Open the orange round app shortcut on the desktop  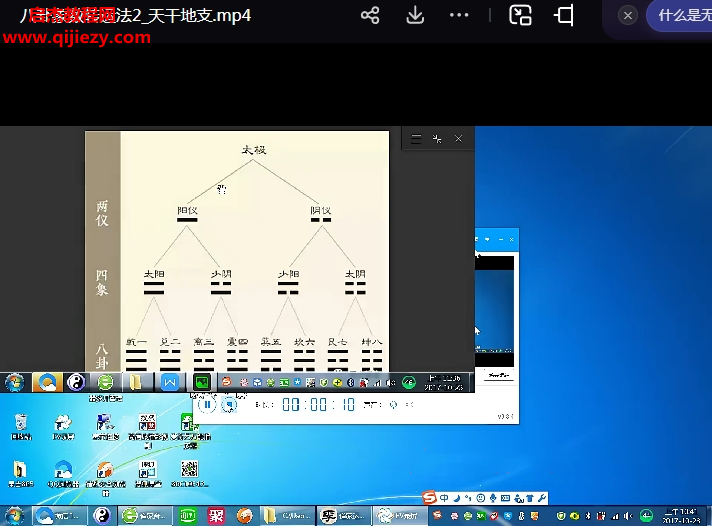pyautogui.click(x=105, y=477)
